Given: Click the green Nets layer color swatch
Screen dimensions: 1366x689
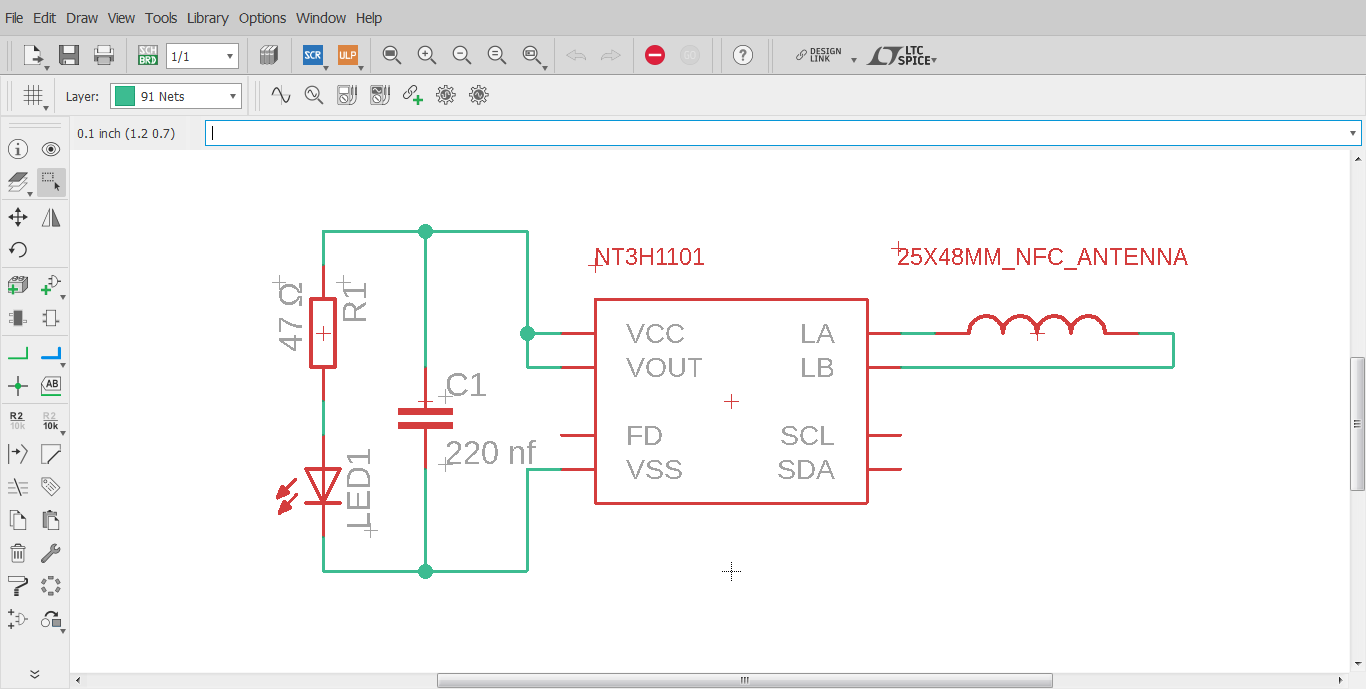Looking at the screenshot, I should [x=124, y=95].
